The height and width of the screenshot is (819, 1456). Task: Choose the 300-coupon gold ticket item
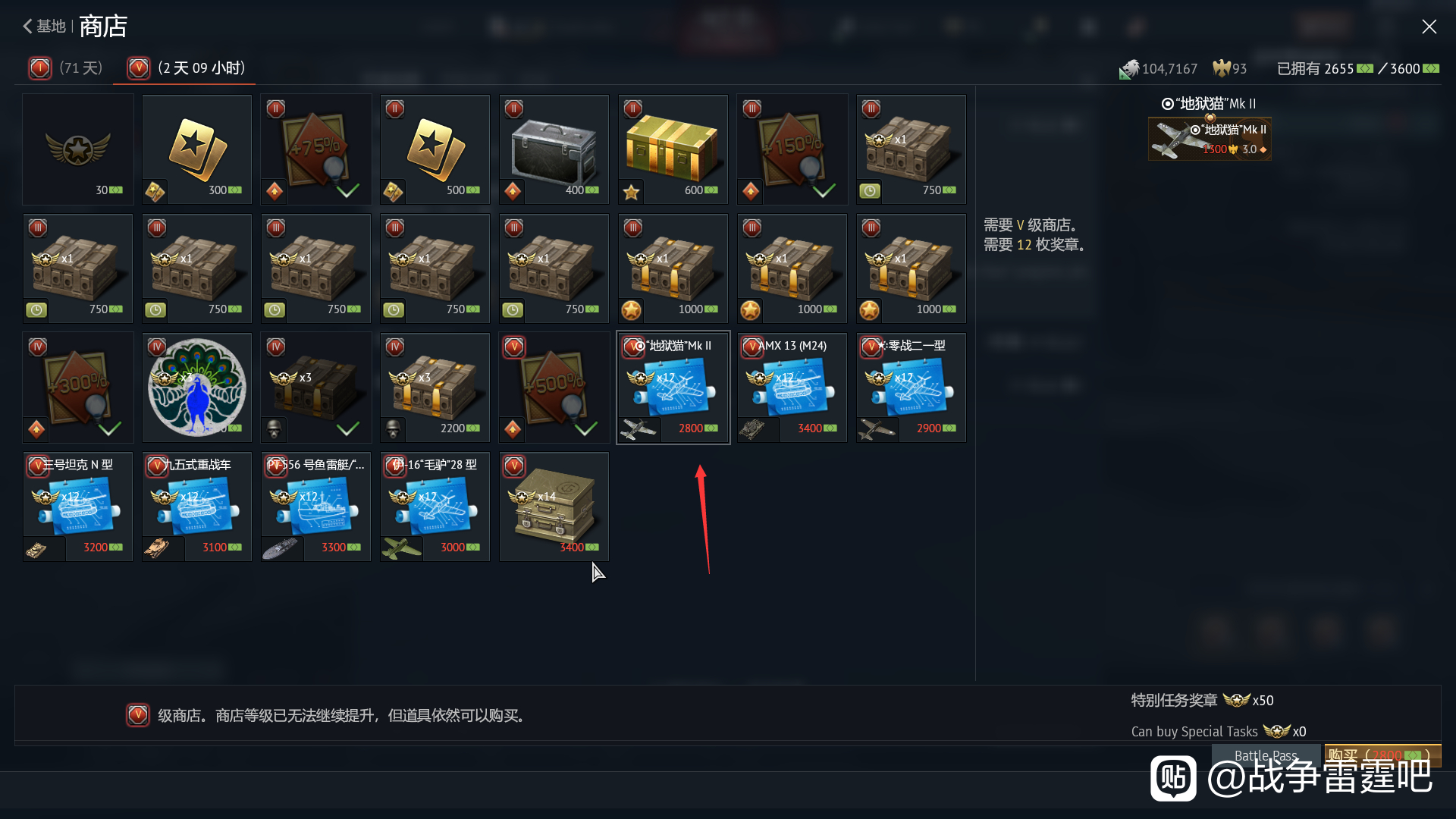point(196,149)
